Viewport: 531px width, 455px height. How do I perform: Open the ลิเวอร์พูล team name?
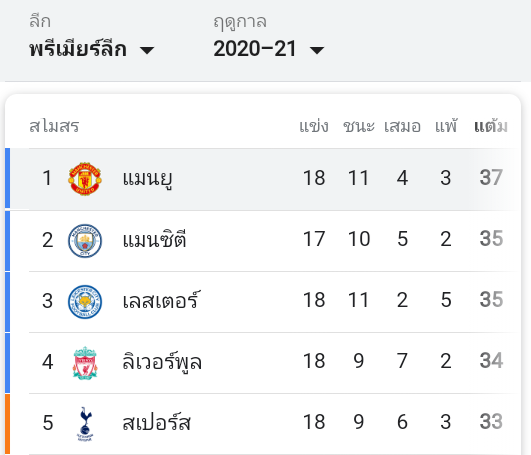tap(162, 362)
